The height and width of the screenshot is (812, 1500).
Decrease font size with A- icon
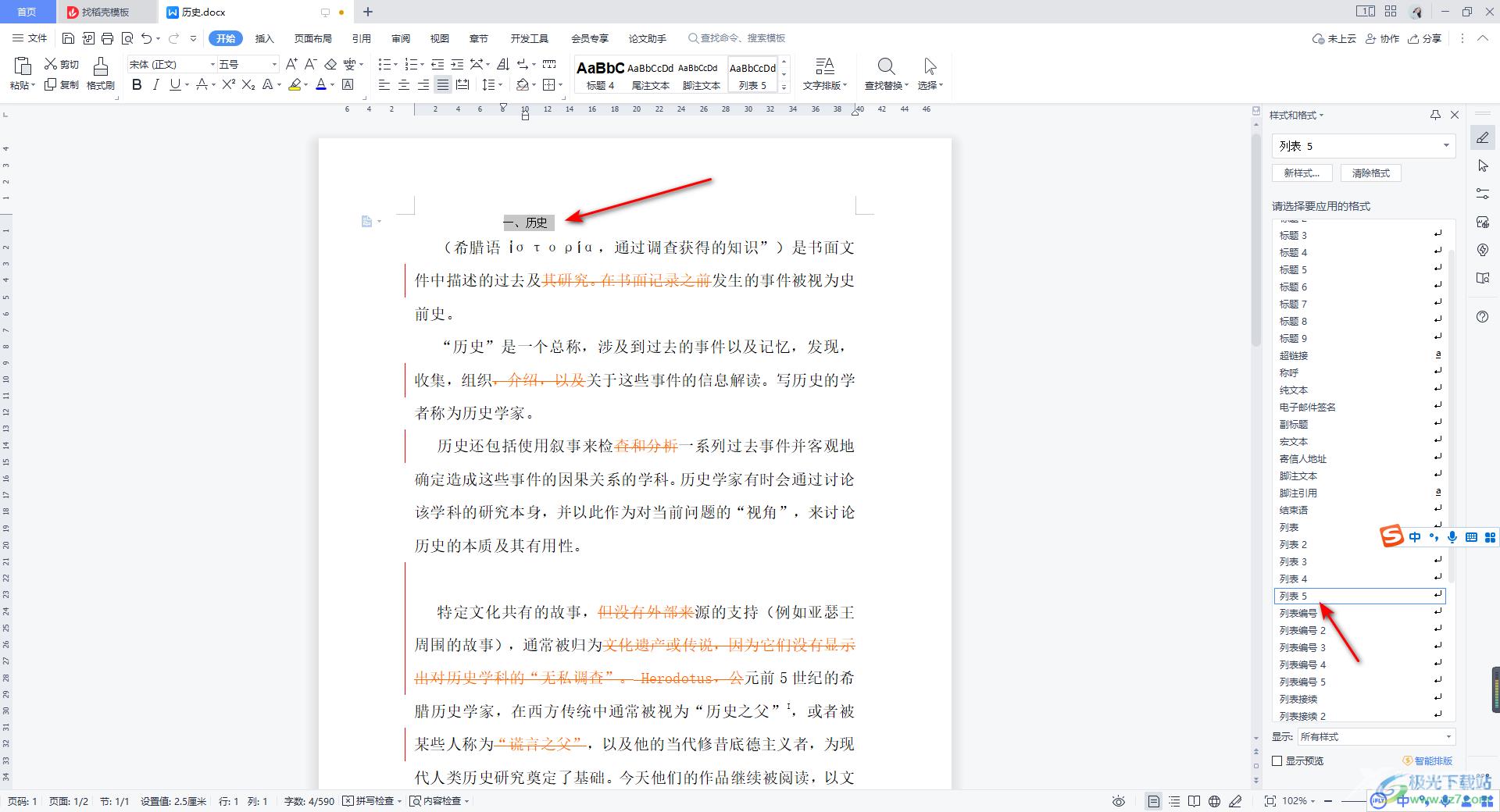(310, 64)
